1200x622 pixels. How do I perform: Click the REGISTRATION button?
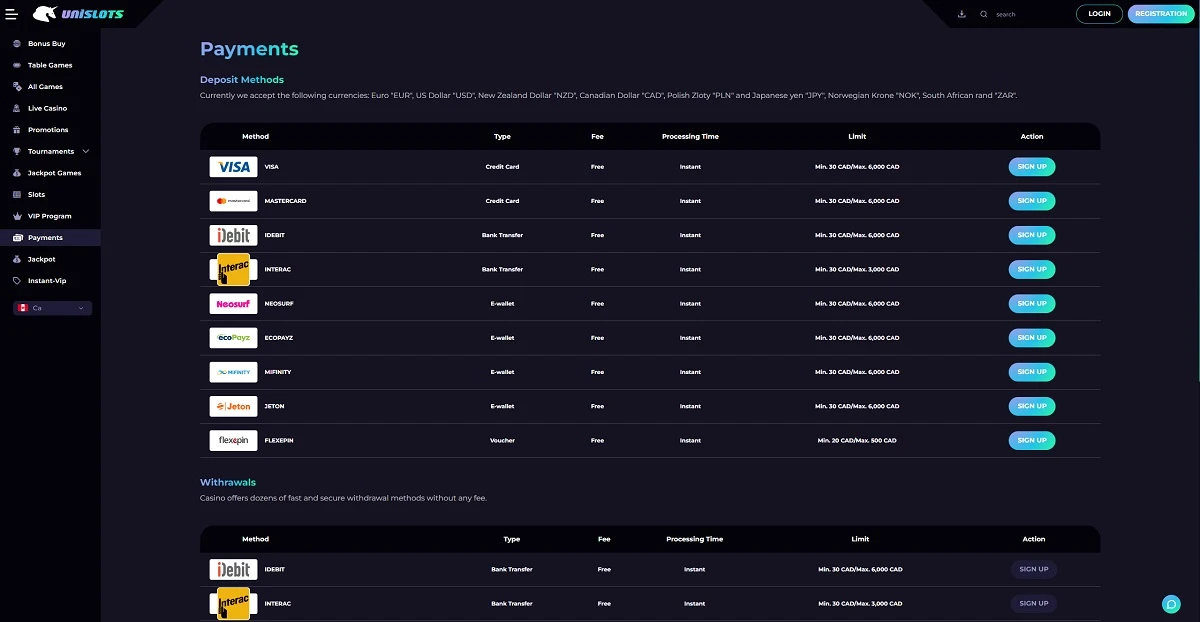pos(1161,14)
